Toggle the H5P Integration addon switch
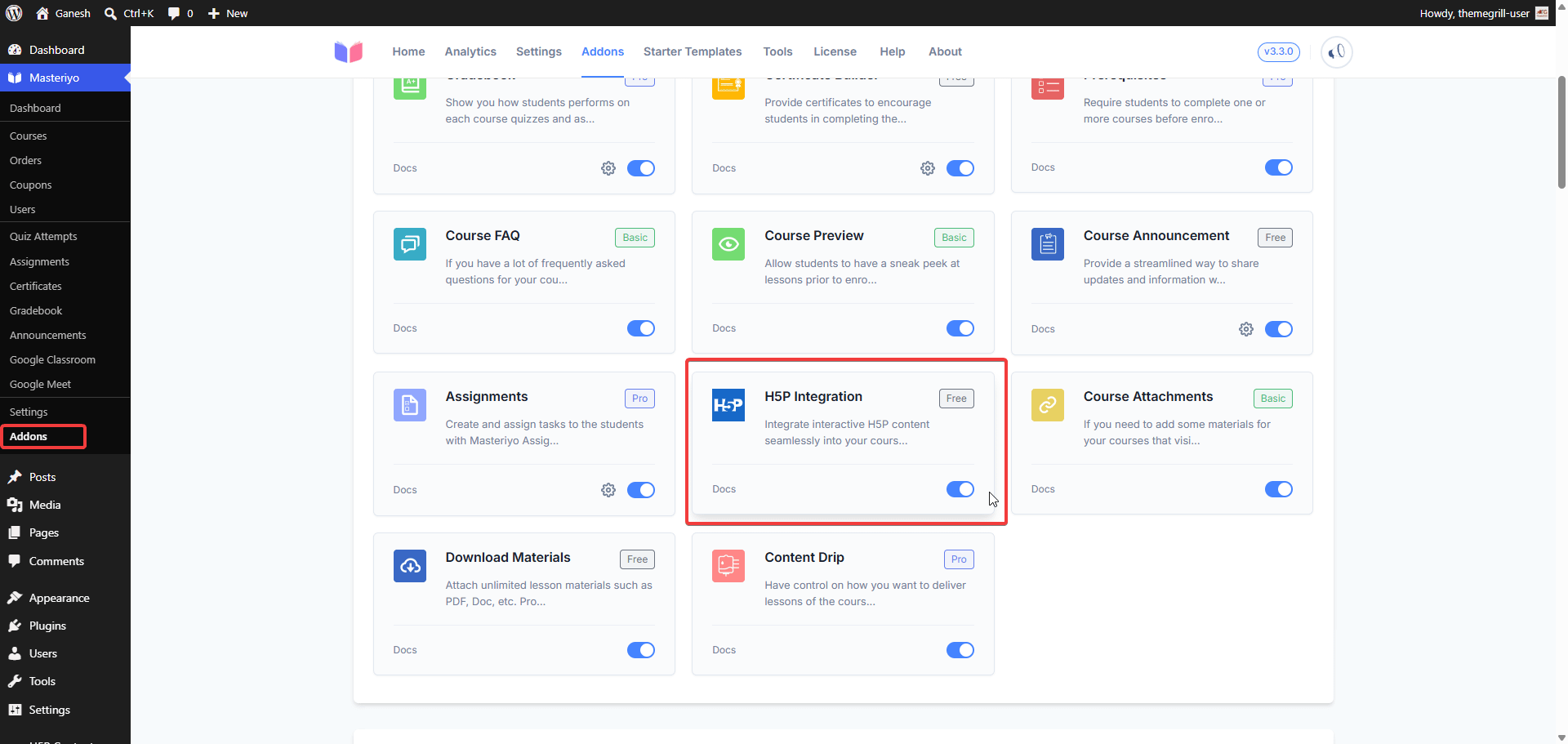1568x744 pixels. coord(960,489)
